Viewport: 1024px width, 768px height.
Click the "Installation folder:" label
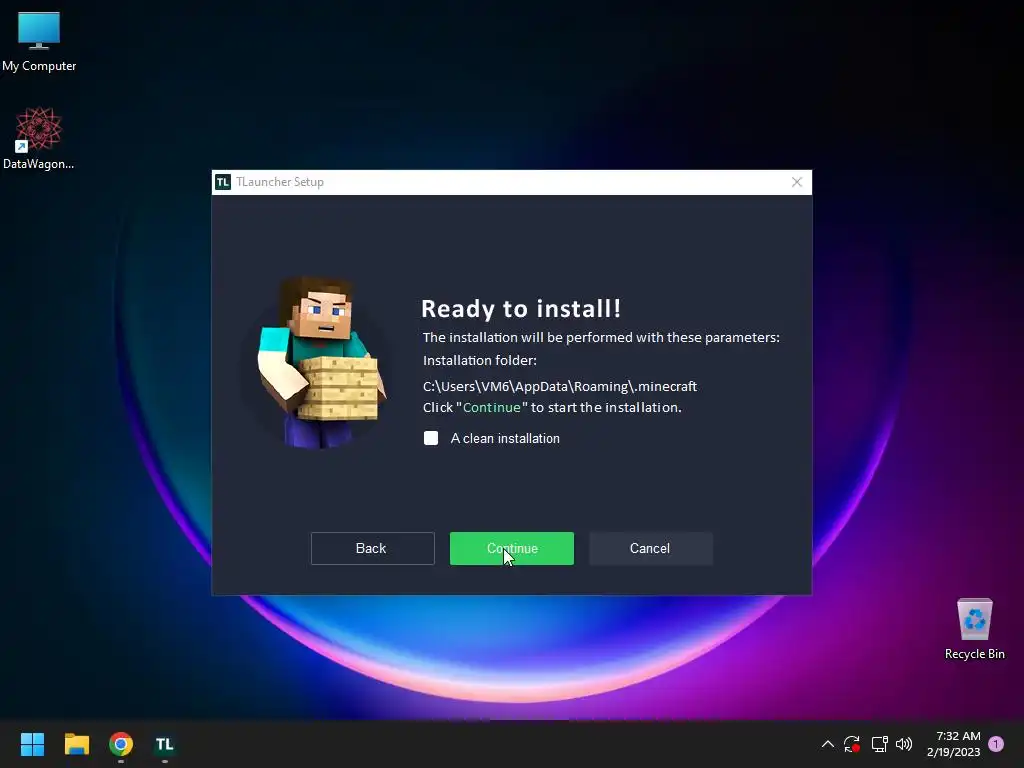coord(479,360)
